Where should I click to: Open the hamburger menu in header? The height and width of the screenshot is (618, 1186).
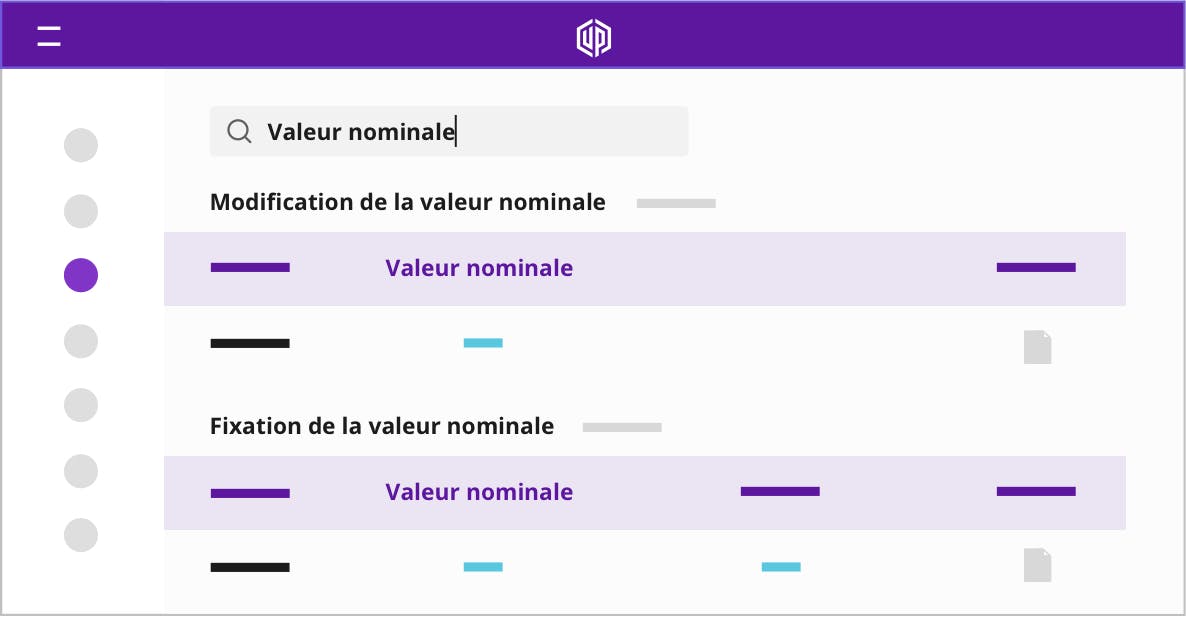pos(49,36)
